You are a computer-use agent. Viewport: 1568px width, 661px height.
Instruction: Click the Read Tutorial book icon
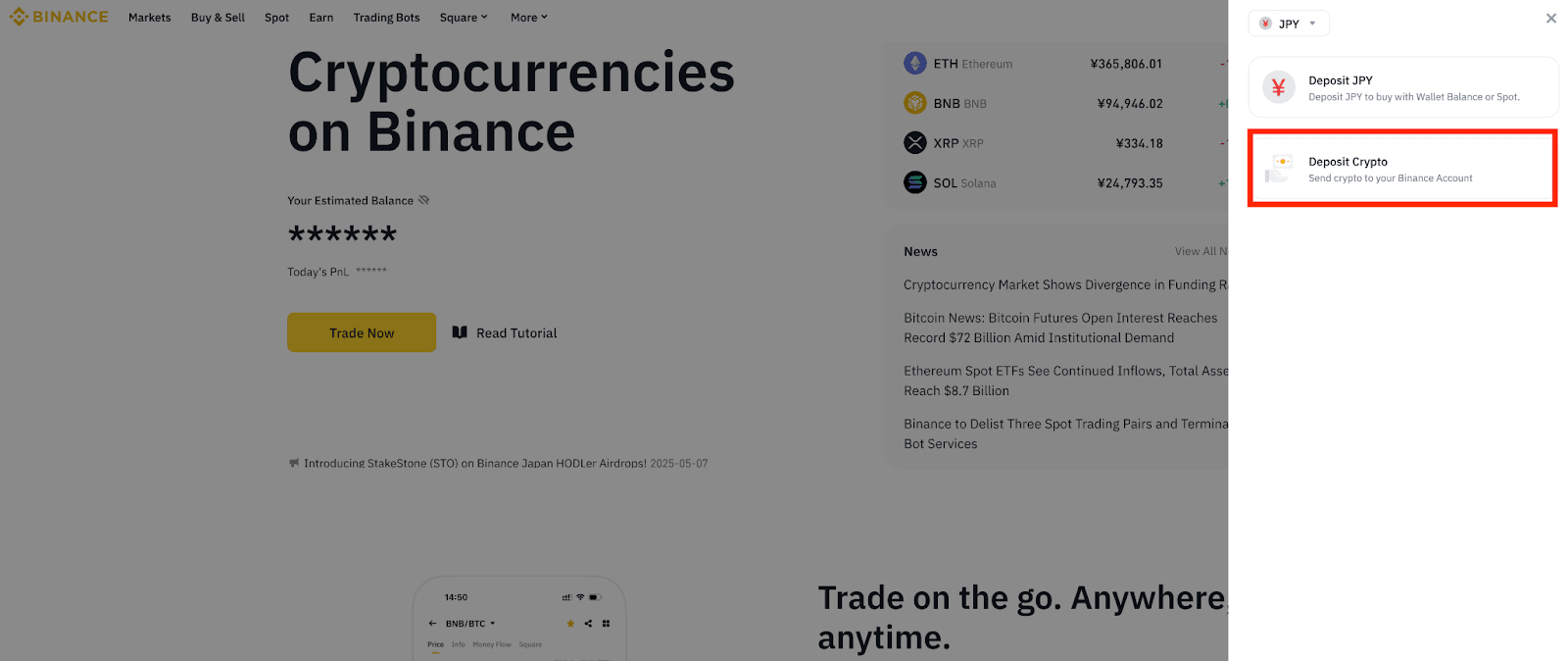pos(460,332)
